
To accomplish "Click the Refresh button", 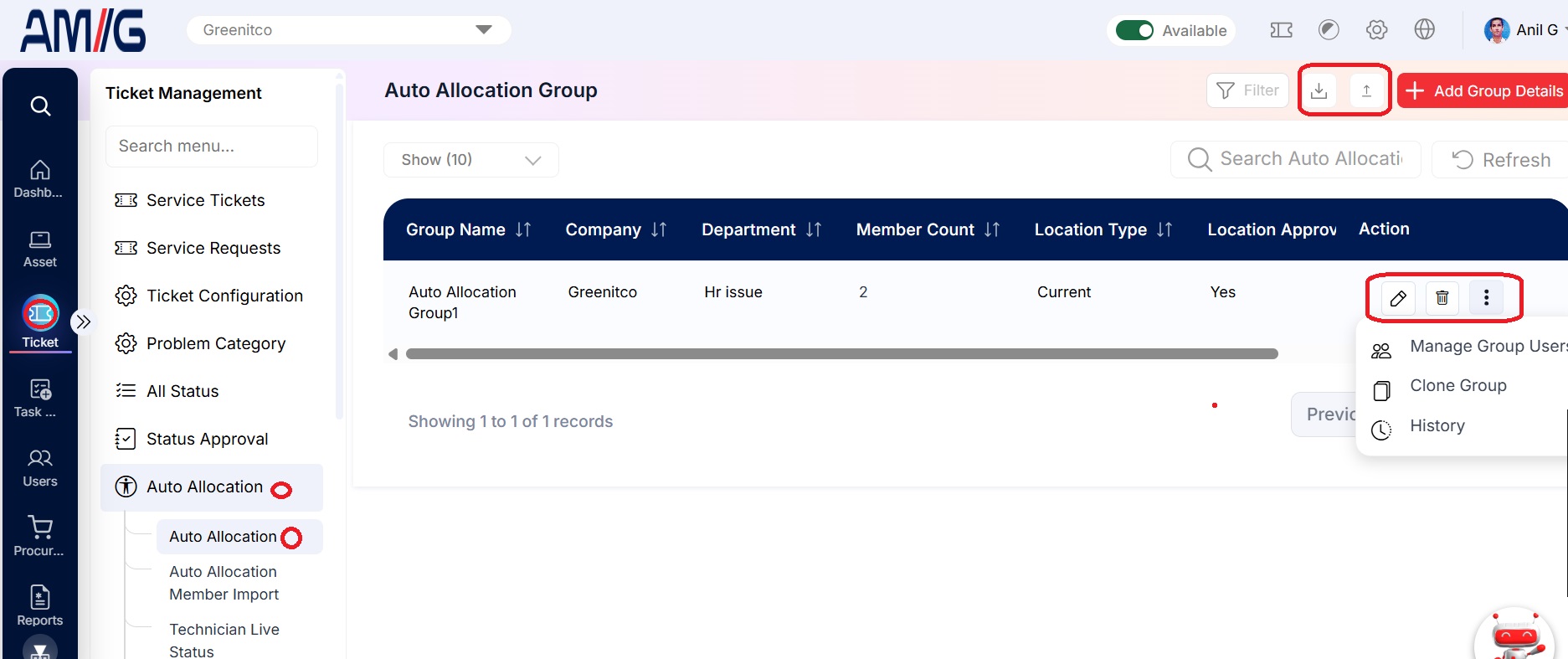I will pyautogui.click(x=1500, y=160).
